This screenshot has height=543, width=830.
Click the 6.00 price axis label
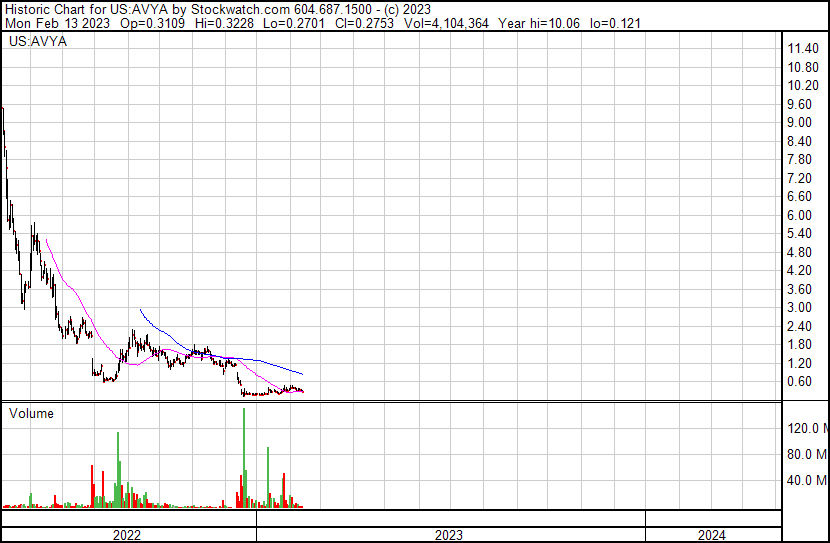coord(799,215)
